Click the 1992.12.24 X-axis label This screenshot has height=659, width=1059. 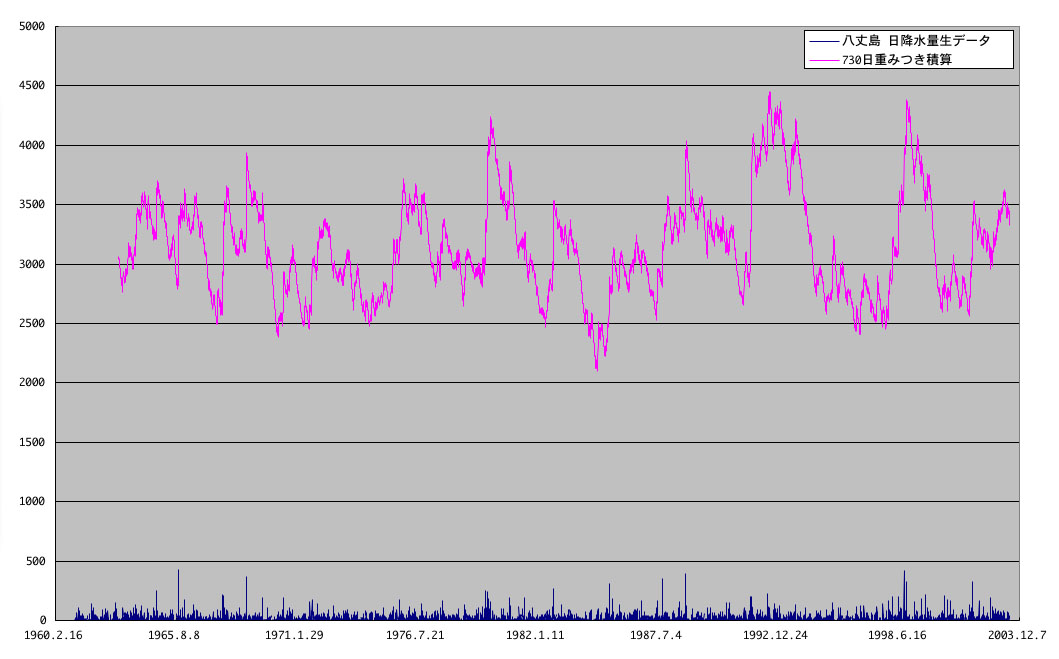tap(776, 635)
